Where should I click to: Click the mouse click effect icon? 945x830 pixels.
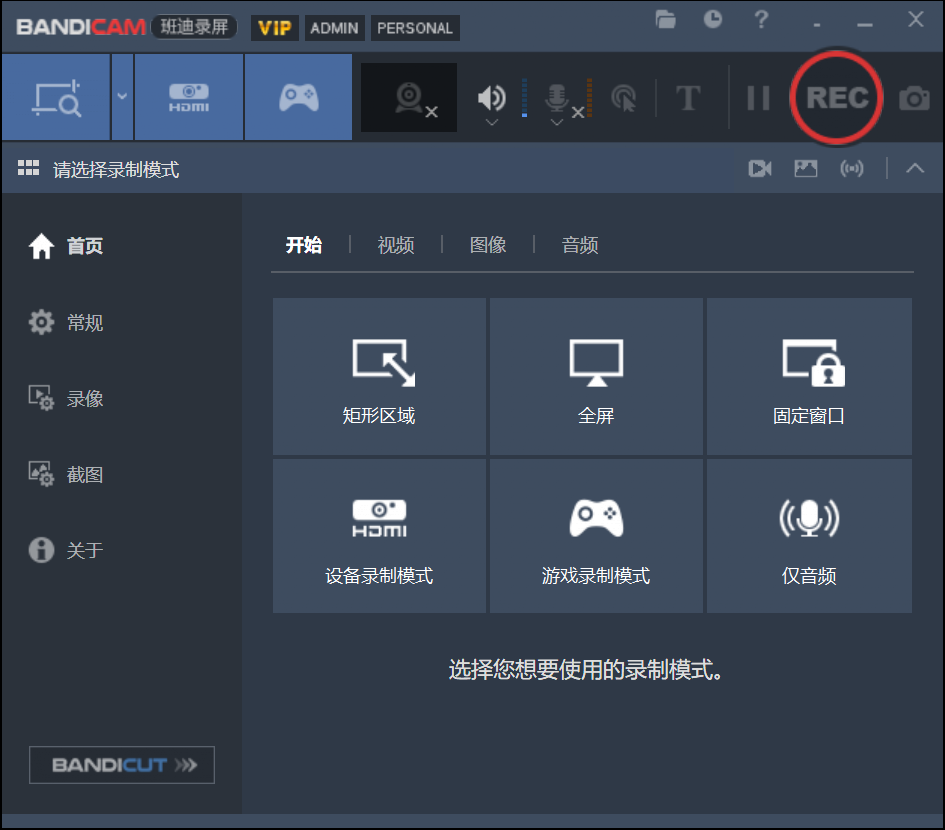(623, 96)
